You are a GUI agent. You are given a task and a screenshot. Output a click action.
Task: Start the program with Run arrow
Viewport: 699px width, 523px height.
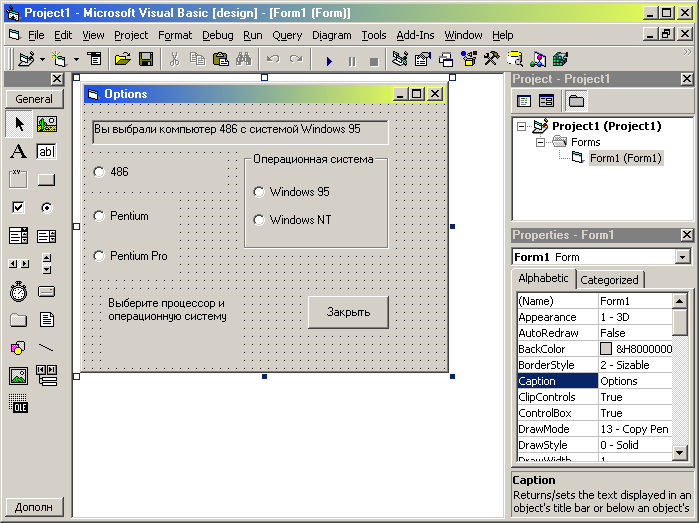tap(329, 60)
